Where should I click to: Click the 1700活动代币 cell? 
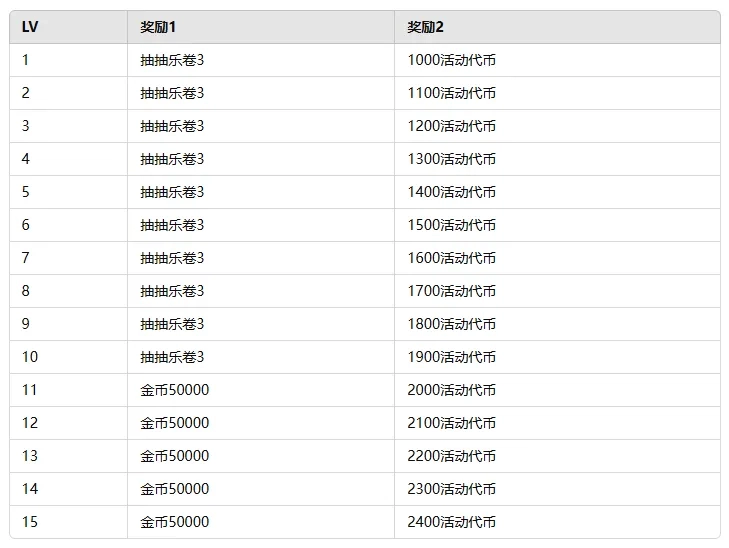[451, 291]
